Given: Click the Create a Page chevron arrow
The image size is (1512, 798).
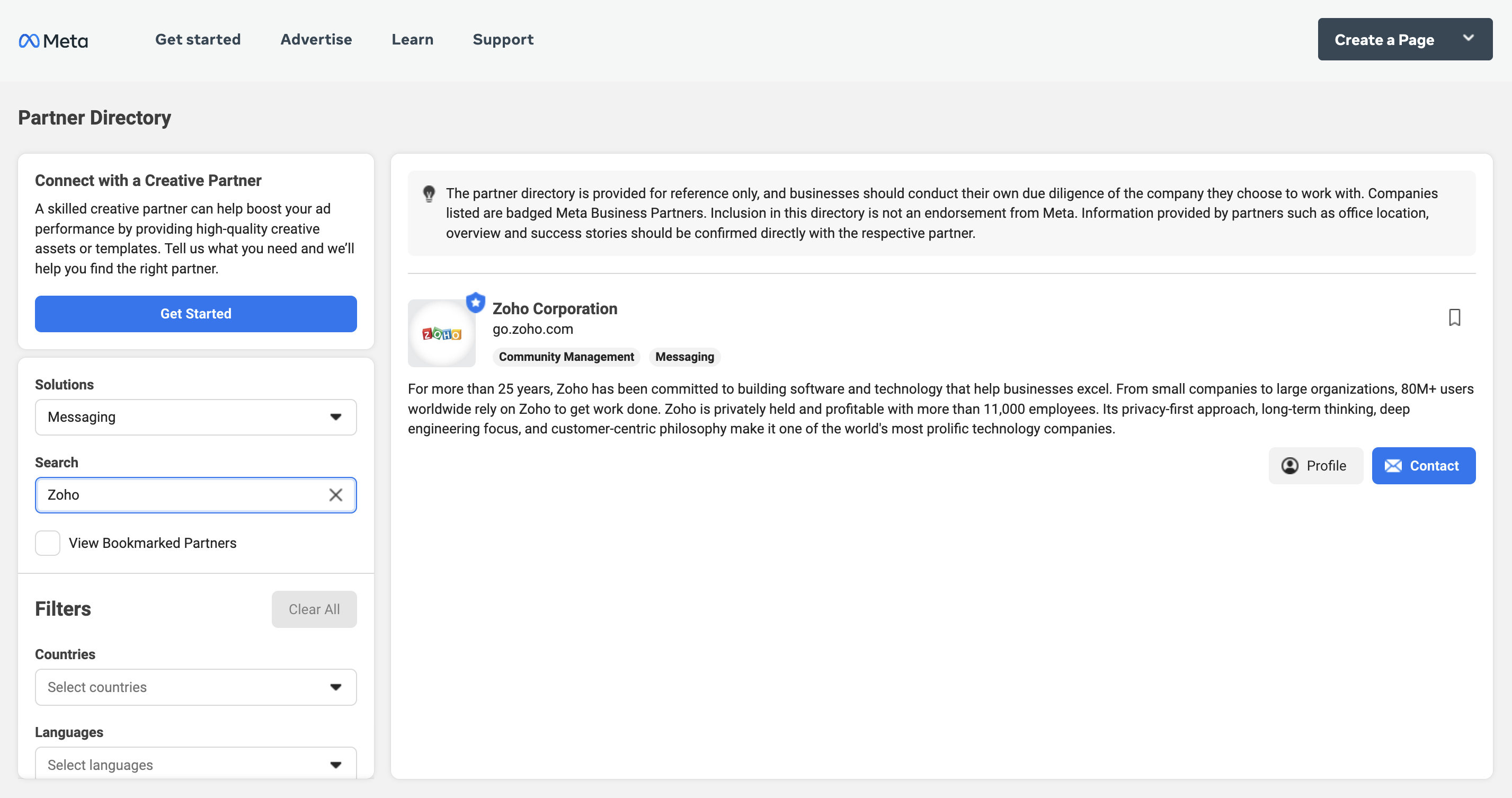Looking at the screenshot, I should pyautogui.click(x=1468, y=39).
